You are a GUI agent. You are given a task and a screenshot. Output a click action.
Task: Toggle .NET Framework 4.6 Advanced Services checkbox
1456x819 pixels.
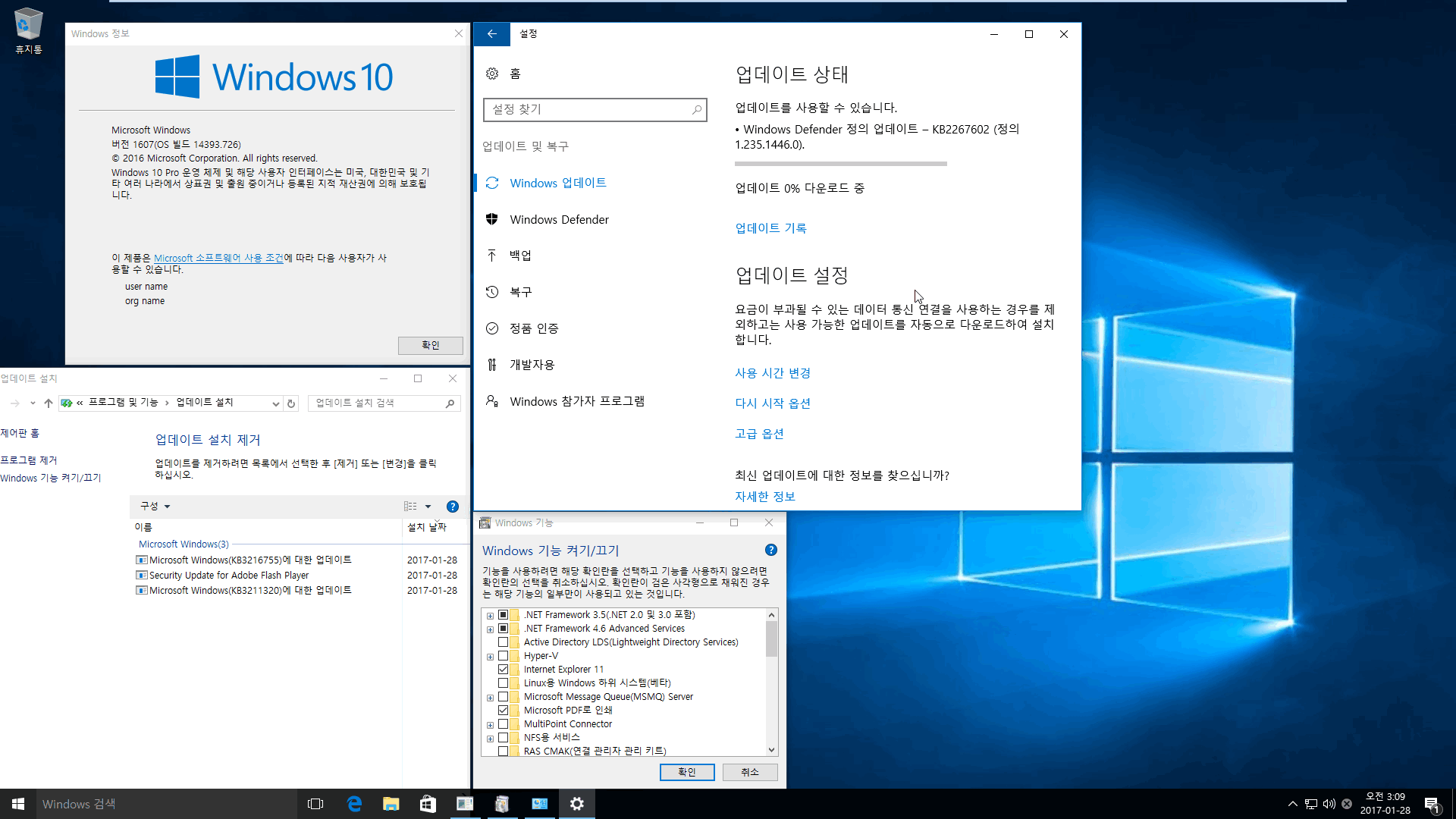(503, 629)
